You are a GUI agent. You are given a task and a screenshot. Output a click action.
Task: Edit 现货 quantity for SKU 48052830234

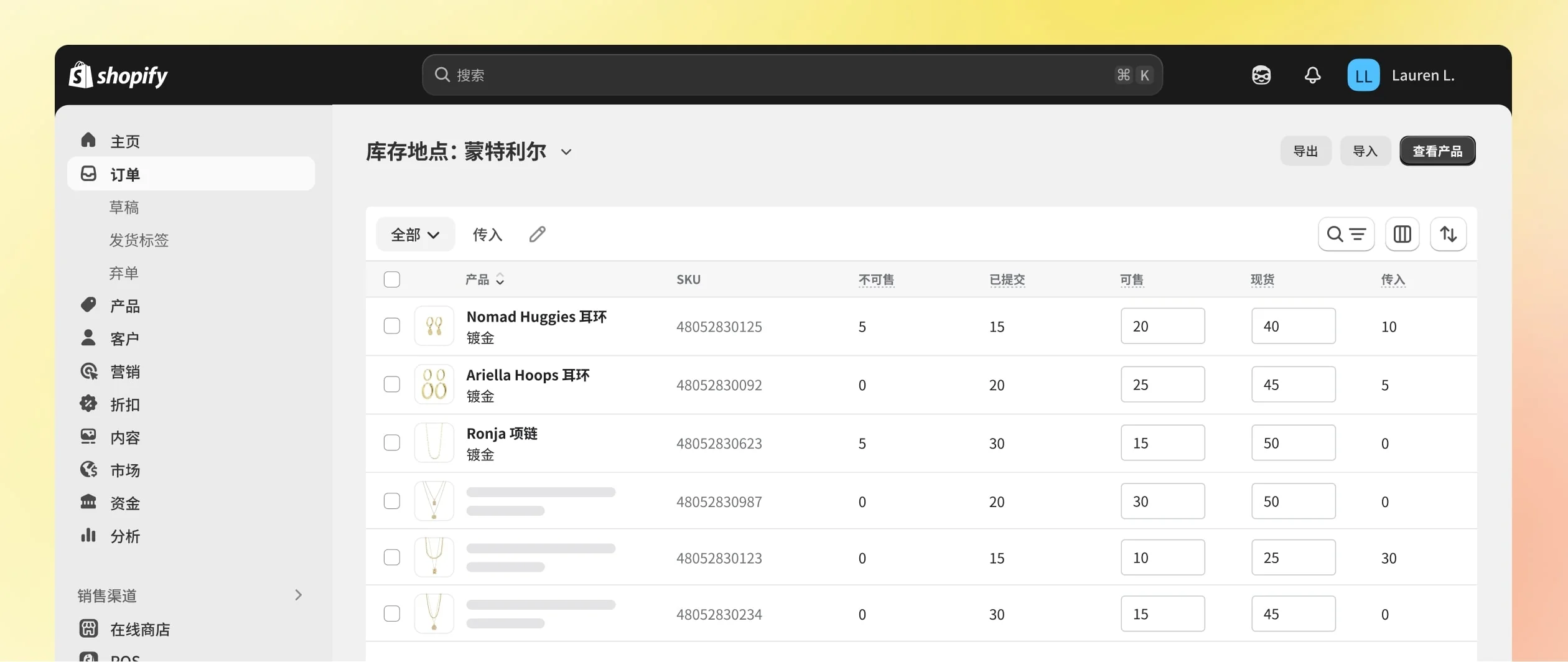[x=1293, y=614]
